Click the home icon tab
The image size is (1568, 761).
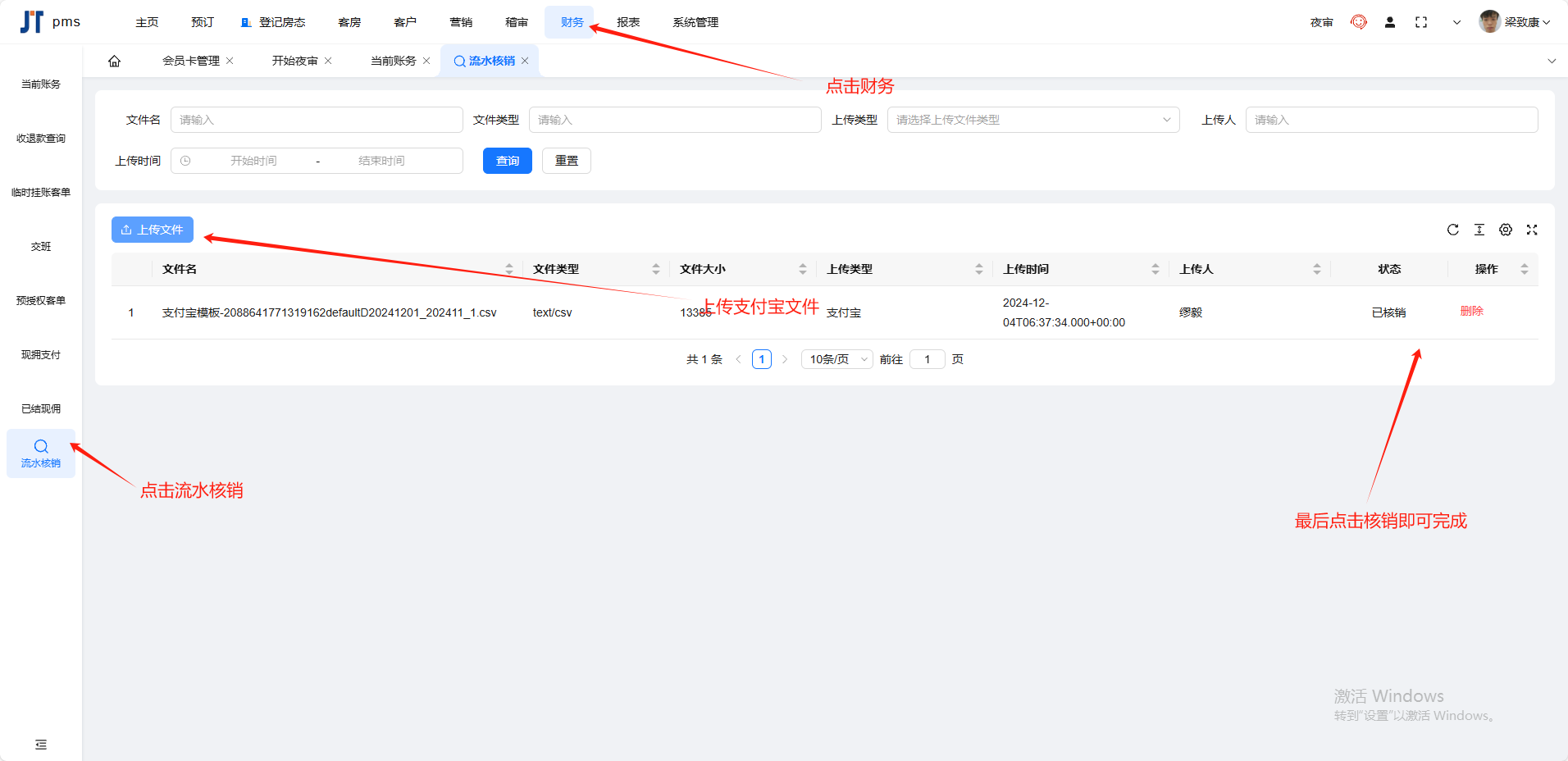(115, 62)
